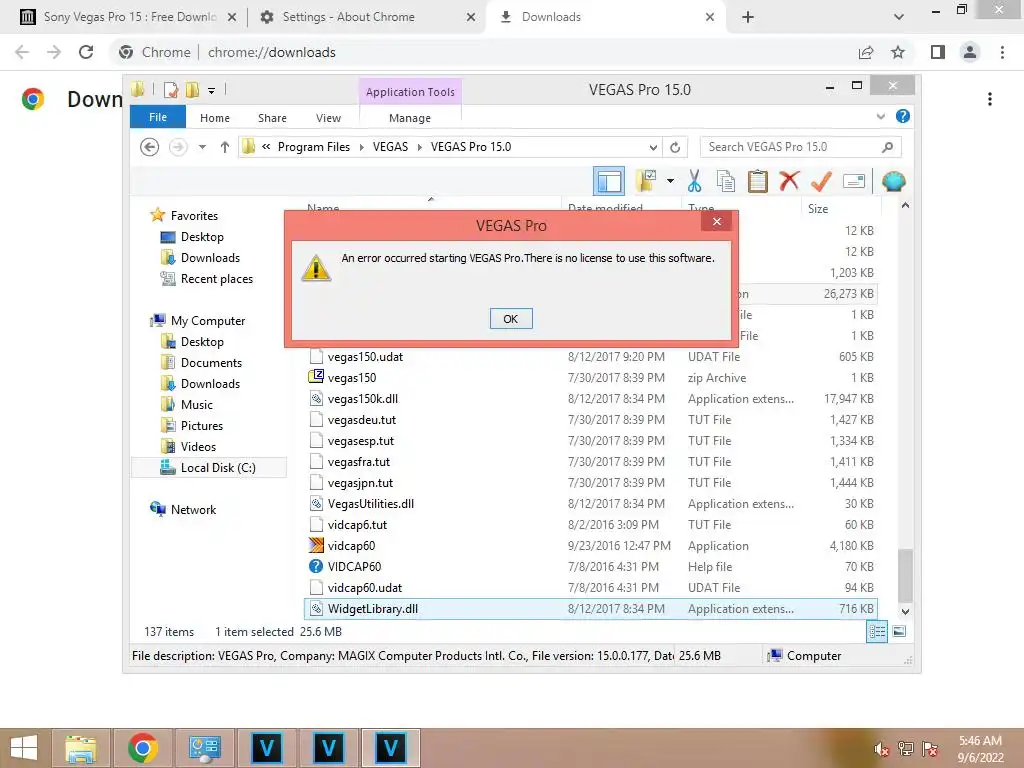Select the WidgetLibrary.dll file
The height and width of the screenshot is (768, 1024).
591,609
